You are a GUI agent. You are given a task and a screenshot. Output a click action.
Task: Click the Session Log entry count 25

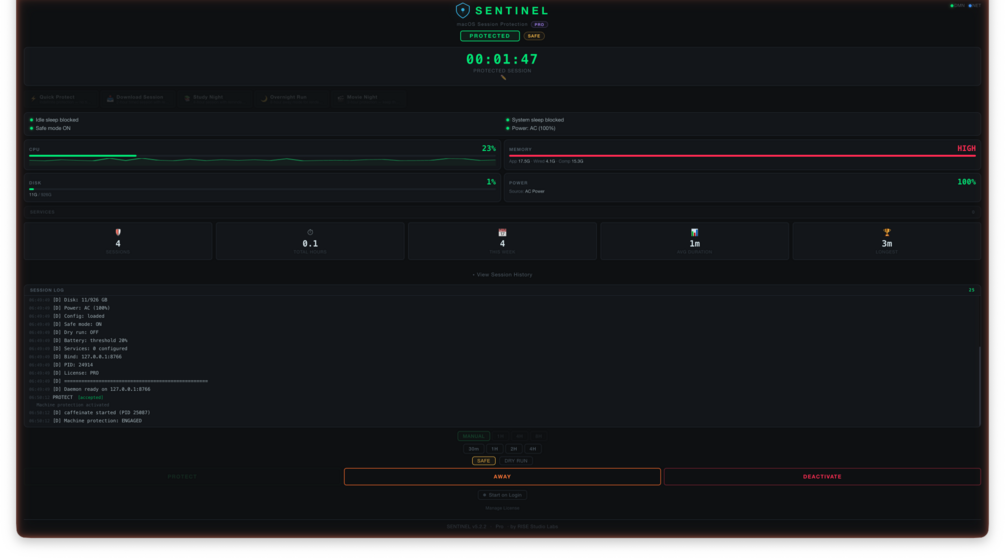point(972,290)
